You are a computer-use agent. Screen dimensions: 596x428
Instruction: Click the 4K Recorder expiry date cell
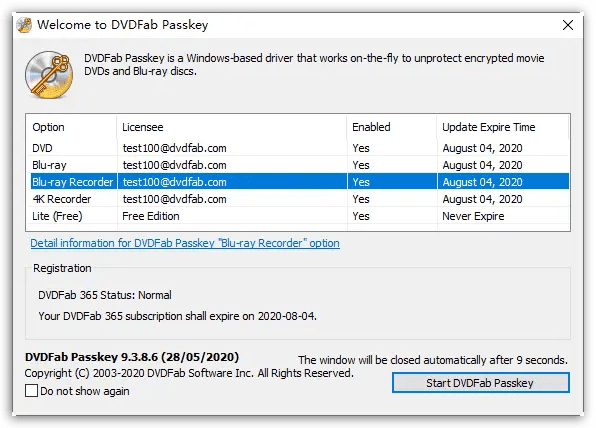point(482,199)
